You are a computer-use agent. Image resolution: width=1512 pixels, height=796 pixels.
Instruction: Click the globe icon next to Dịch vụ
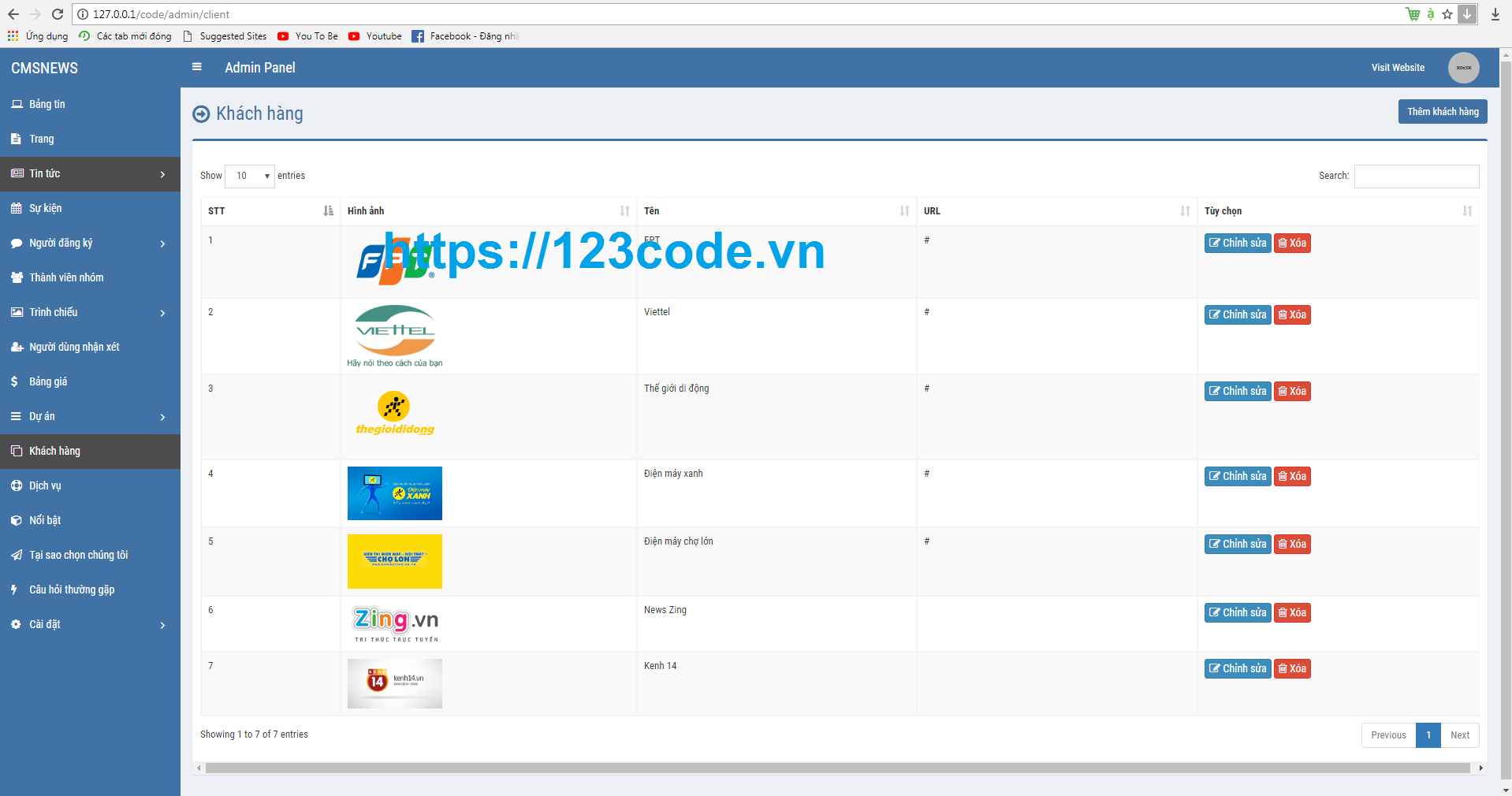coord(16,485)
